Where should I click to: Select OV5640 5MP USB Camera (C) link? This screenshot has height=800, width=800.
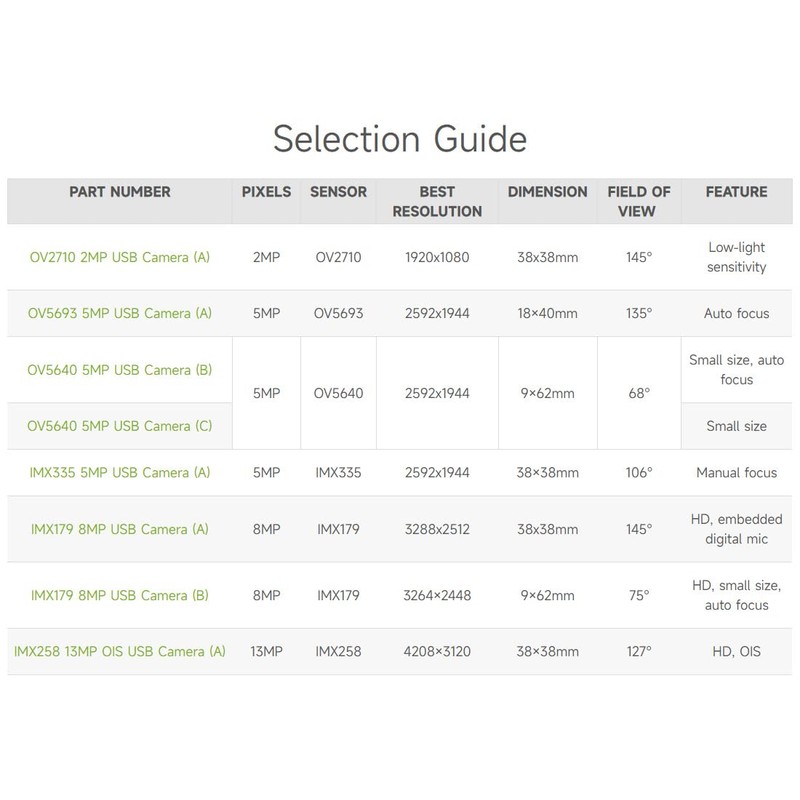click(x=120, y=426)
